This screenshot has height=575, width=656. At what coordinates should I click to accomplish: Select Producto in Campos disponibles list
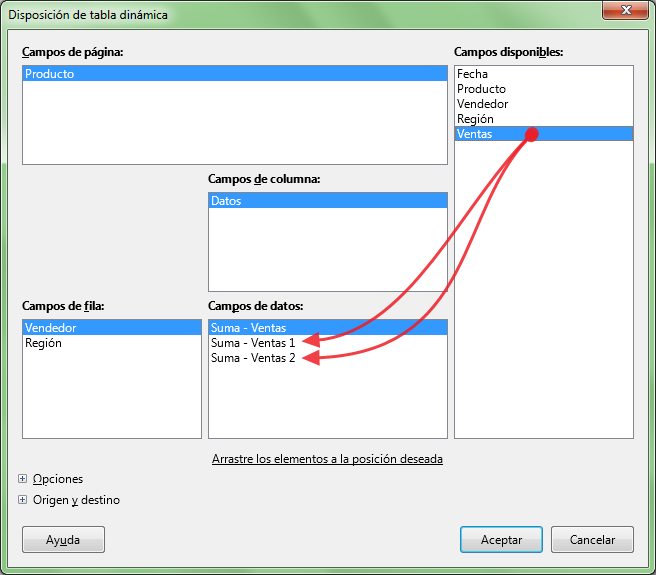[x=481, y=89]
